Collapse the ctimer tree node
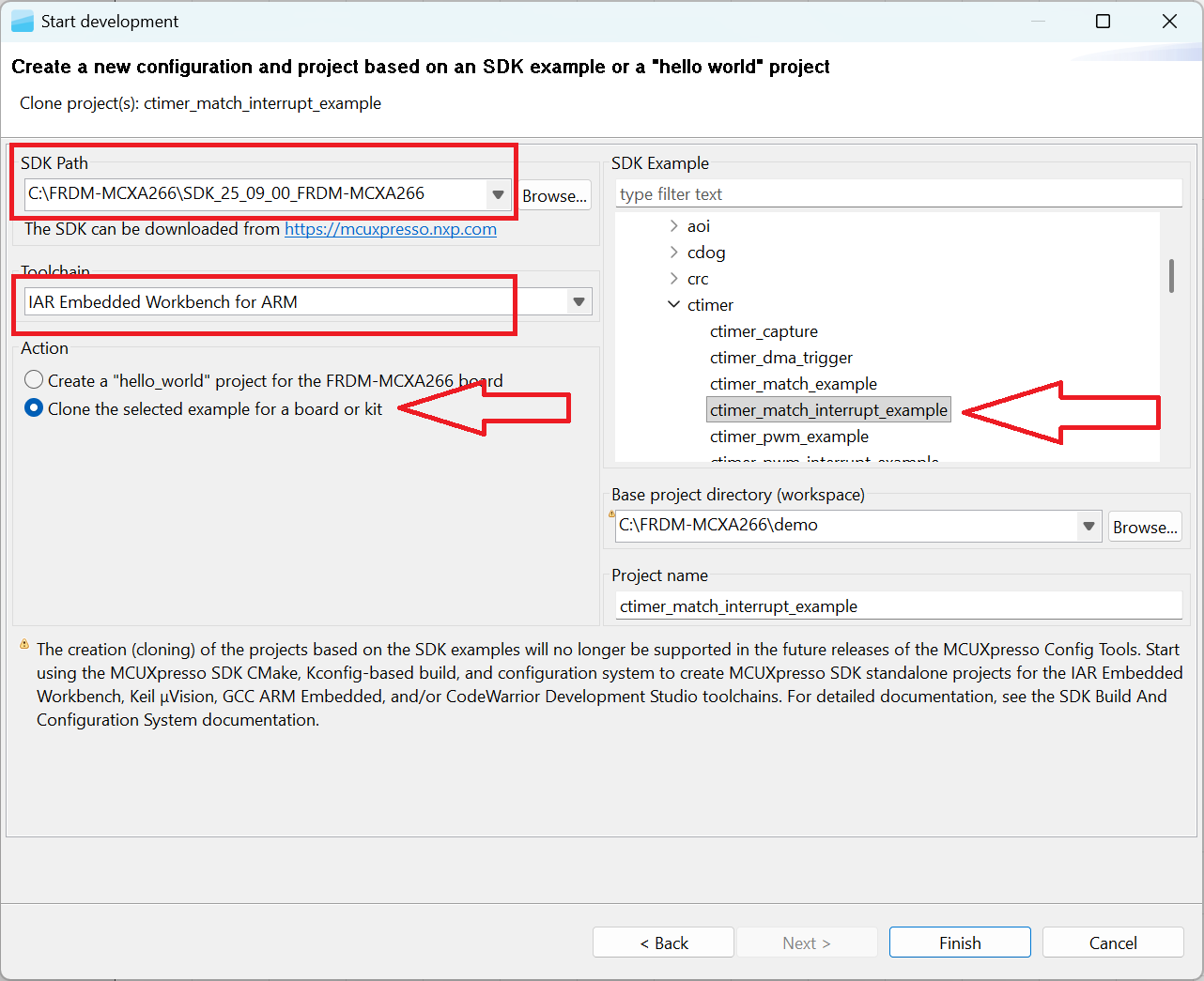The width and height of the screenshot is (1204, 981). click(x=674, y=304)
